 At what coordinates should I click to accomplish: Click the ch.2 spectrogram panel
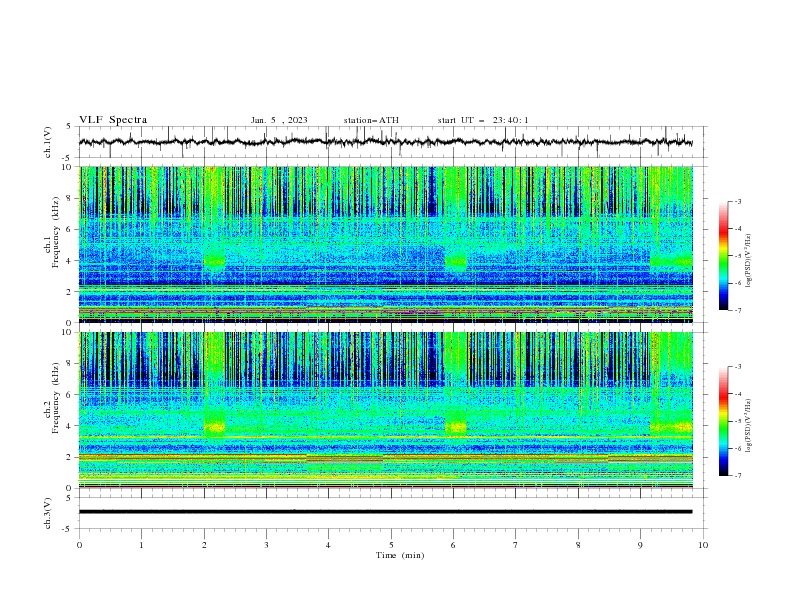pos(386,410)
